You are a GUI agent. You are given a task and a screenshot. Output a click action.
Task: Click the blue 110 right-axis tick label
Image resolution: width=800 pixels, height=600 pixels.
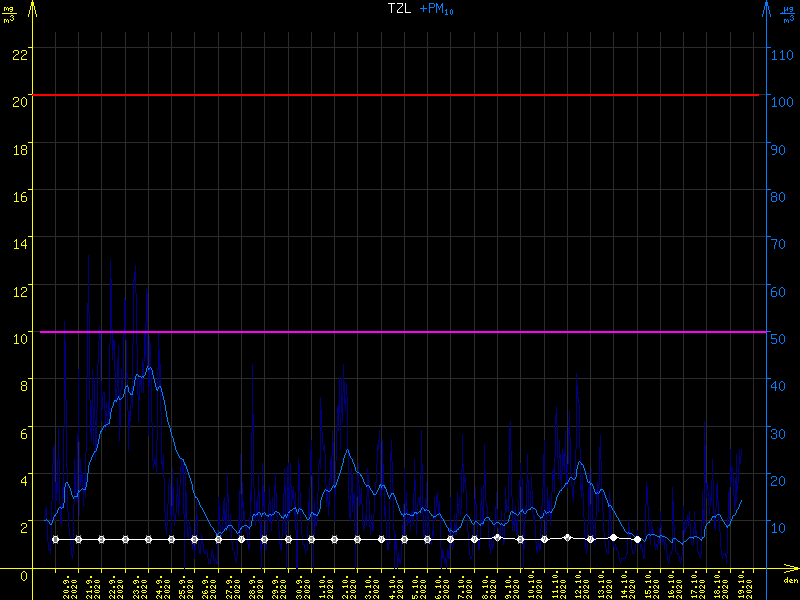coord(782,54)
